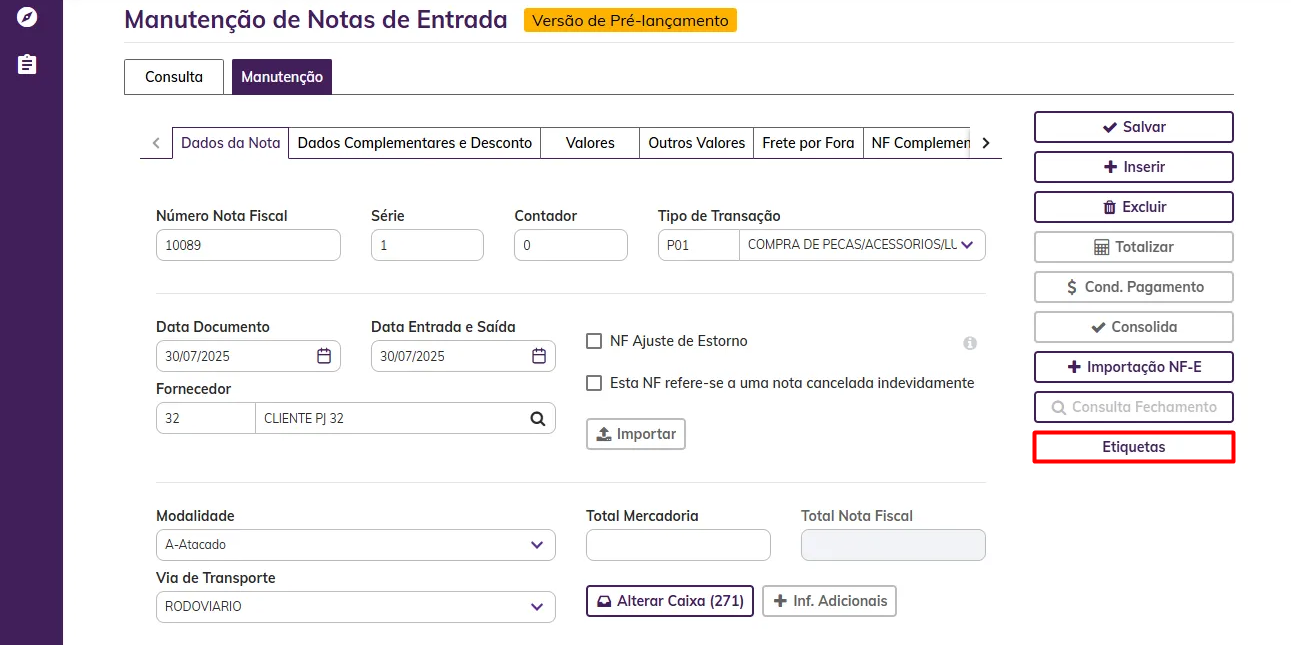
Task: Click the Número Nota Fiscal field
Action: coord(248,245)
